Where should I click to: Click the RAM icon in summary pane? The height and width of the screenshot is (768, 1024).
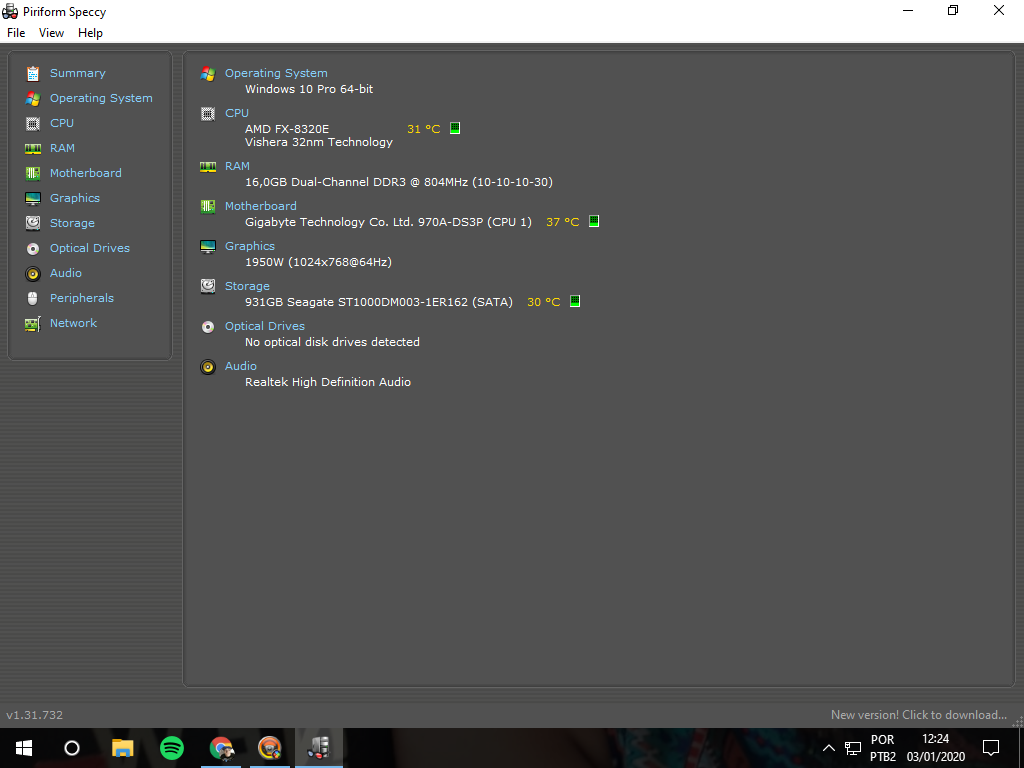pos(208,167)
